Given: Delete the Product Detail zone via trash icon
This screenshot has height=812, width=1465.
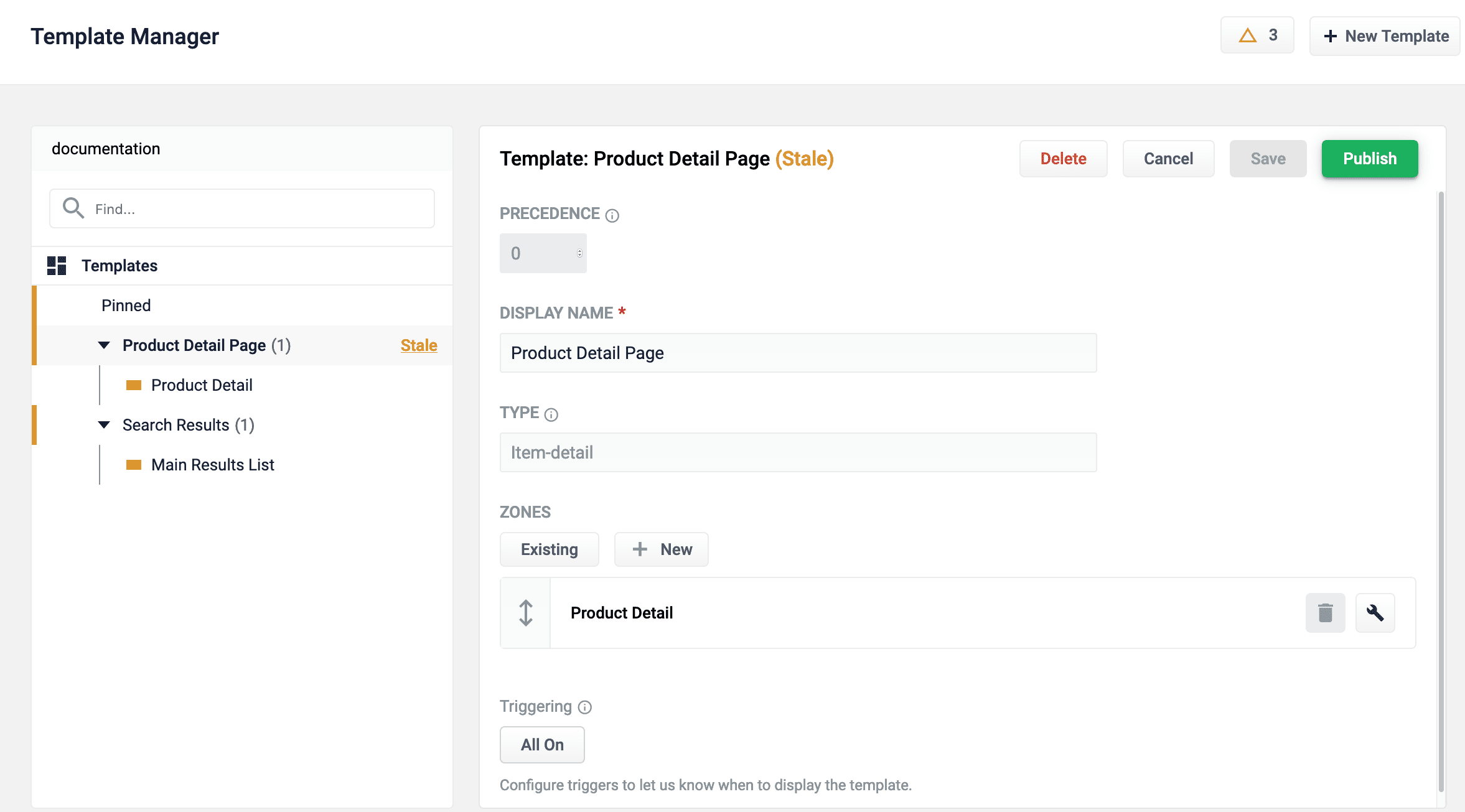Looking at the screenshot, I should click(x=1325, y=613).
